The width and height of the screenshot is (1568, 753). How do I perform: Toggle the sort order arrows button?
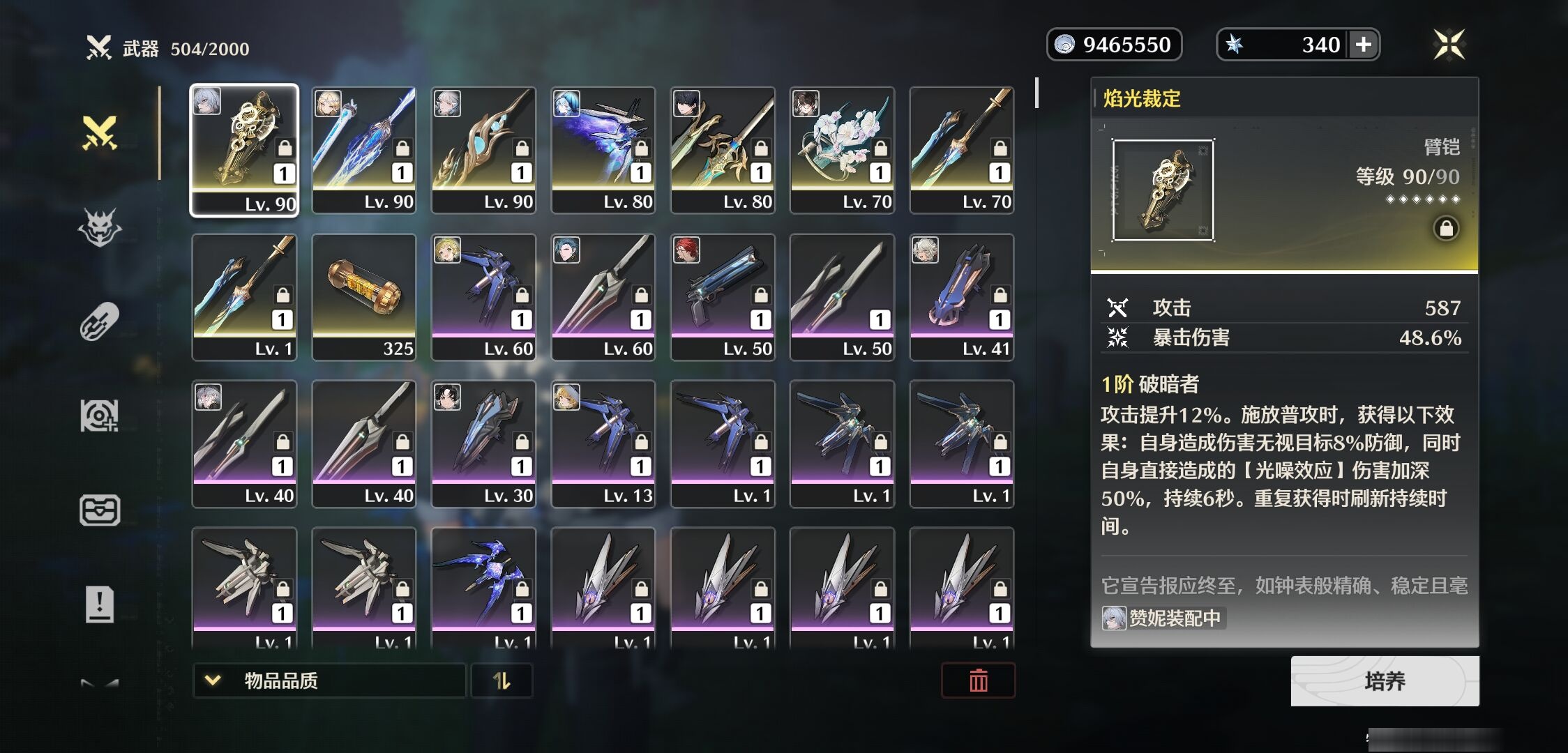coord(502,680)
